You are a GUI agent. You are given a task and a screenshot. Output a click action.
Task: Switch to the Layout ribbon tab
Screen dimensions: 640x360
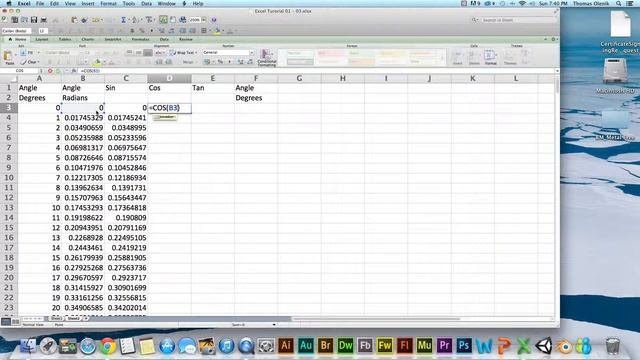click(42, 39)
